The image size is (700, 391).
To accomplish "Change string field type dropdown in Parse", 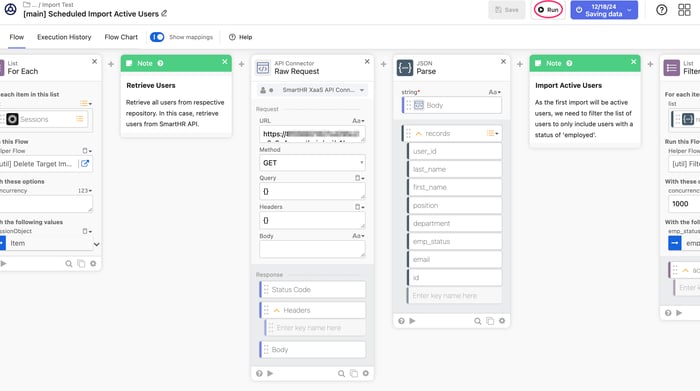I will [x=495, y=92].
